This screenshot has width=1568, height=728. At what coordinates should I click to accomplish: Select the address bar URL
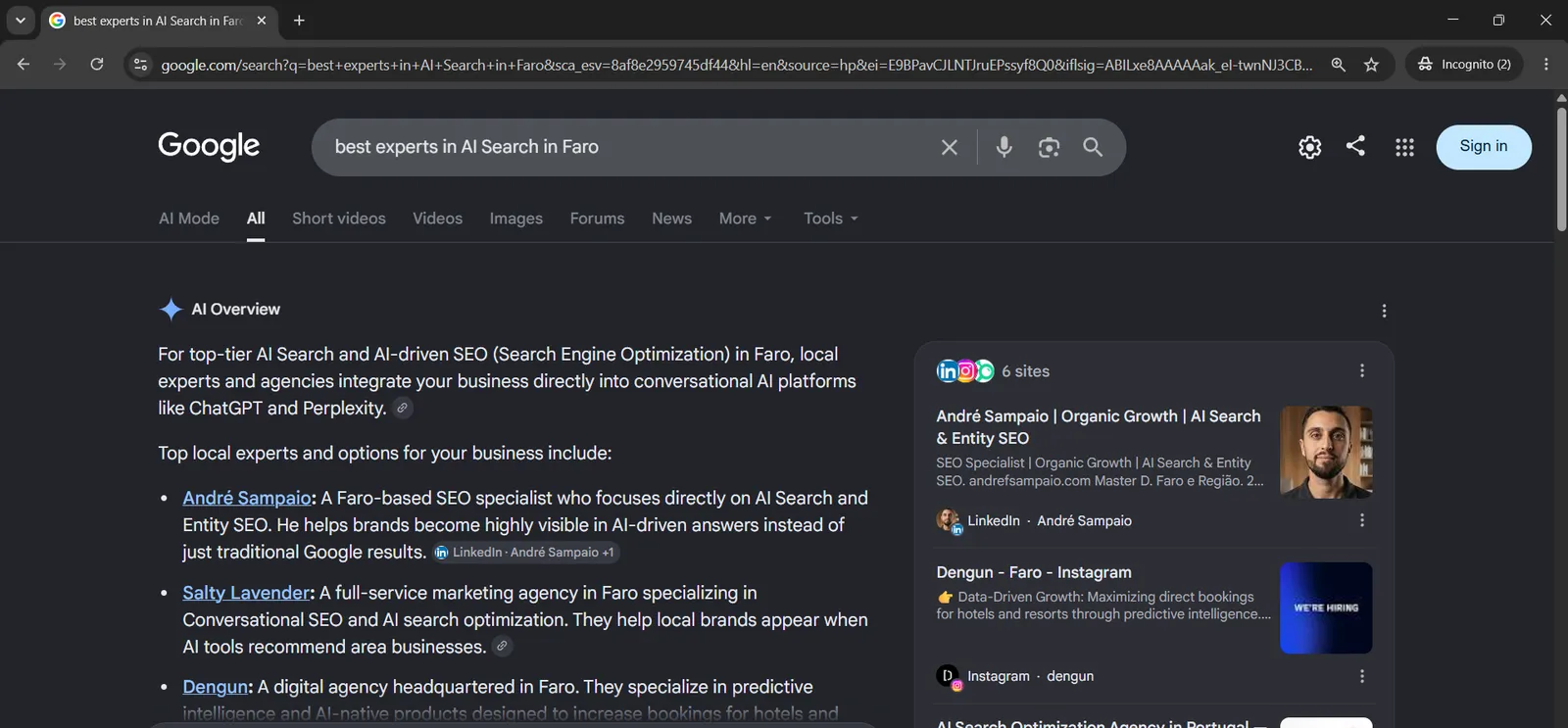[736, 65]
